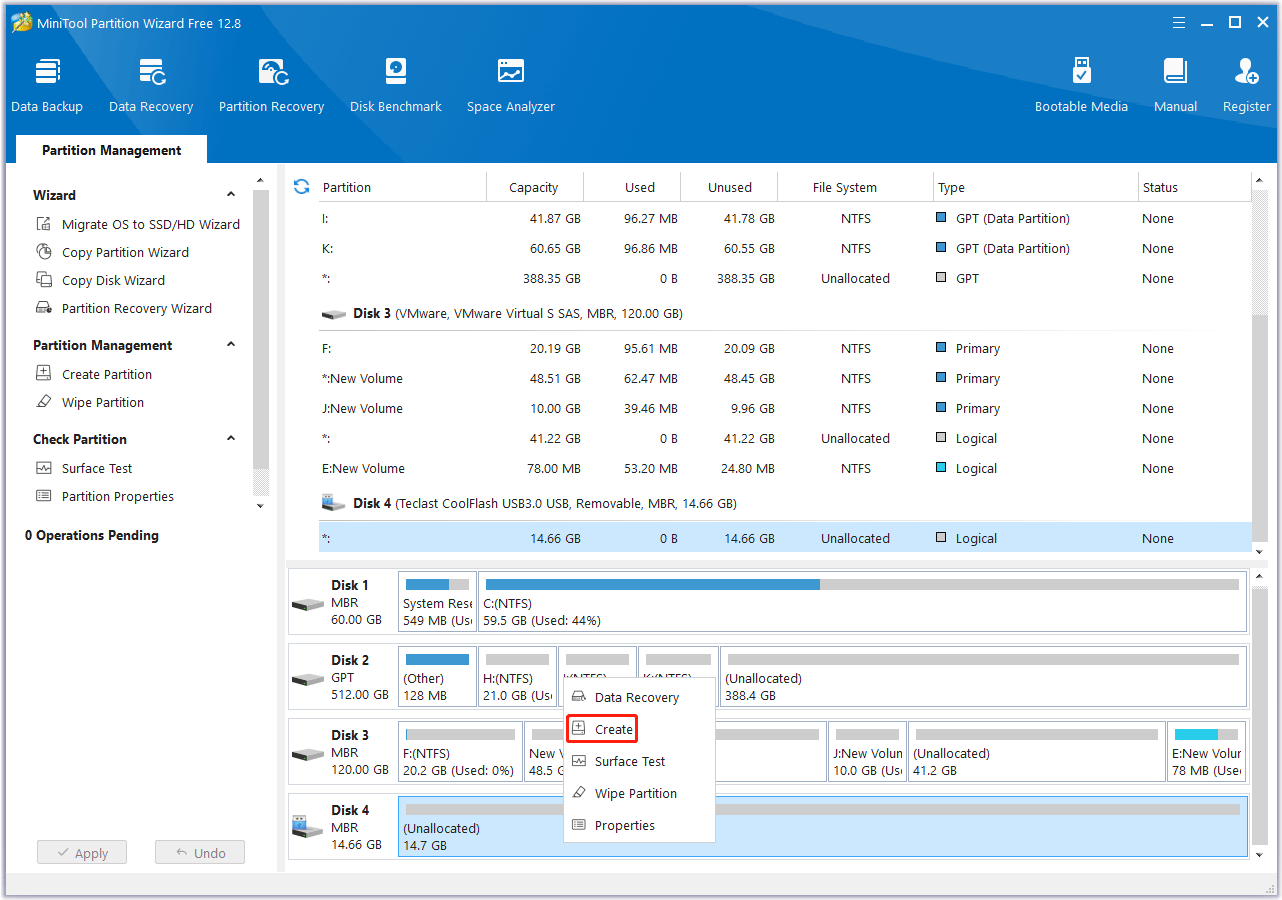
Task: Refresh the partition list
Action: click(301, 186)
